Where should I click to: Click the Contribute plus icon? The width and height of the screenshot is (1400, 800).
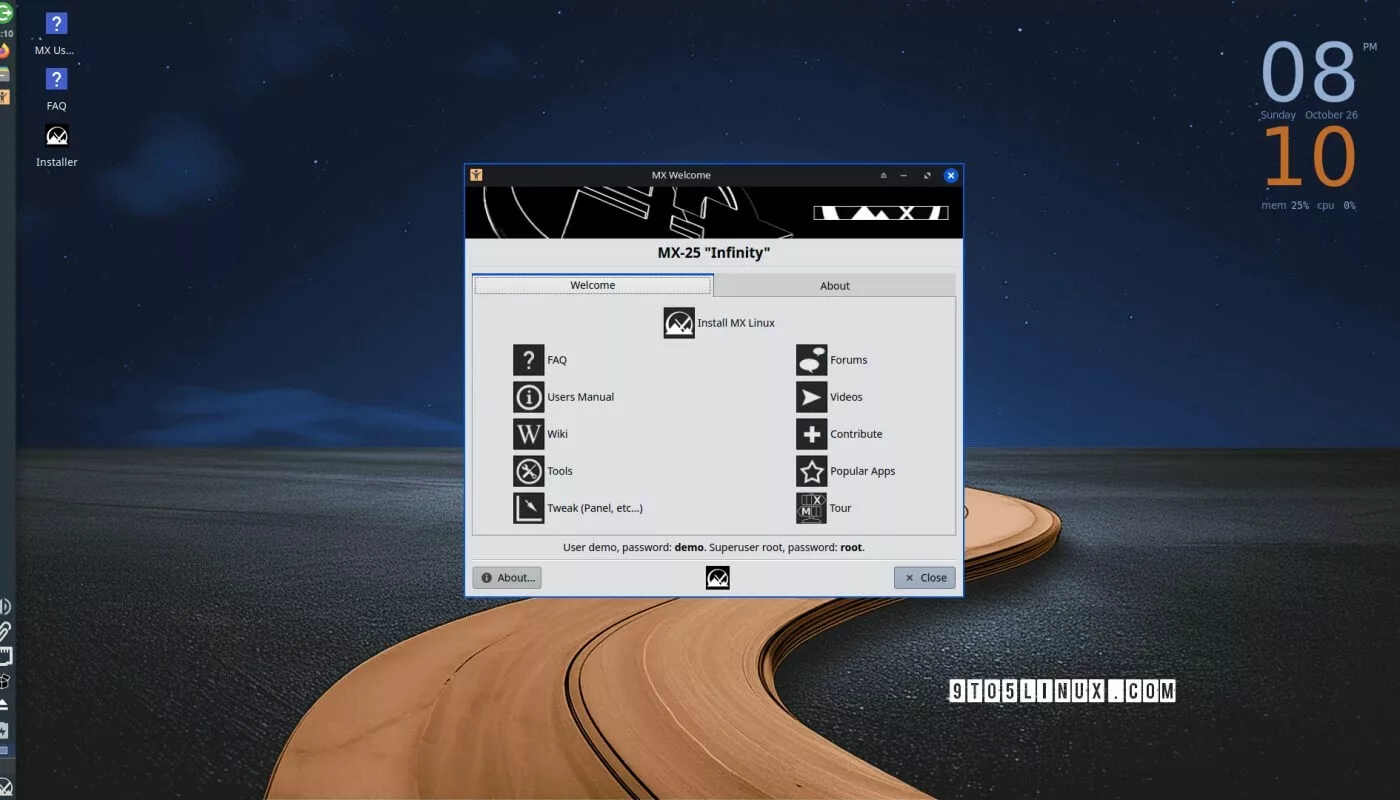click(811, 434)
